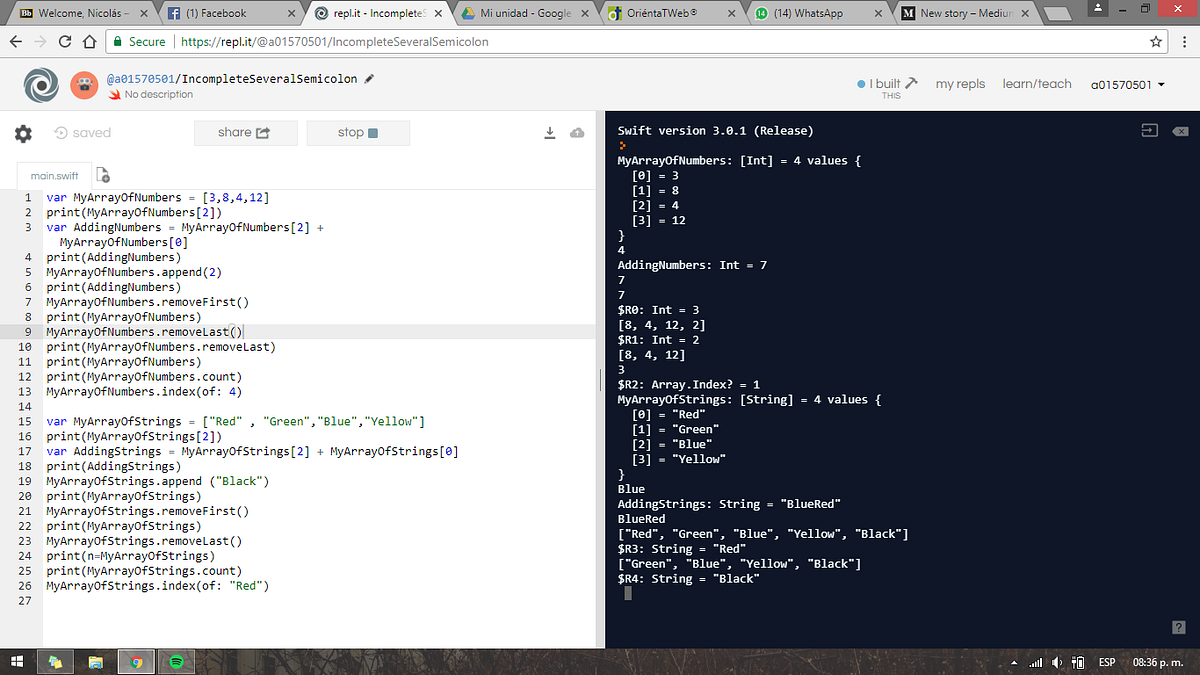Open the my repls link
This screenshot has width=1200, height=675.
tap(960, 84)
